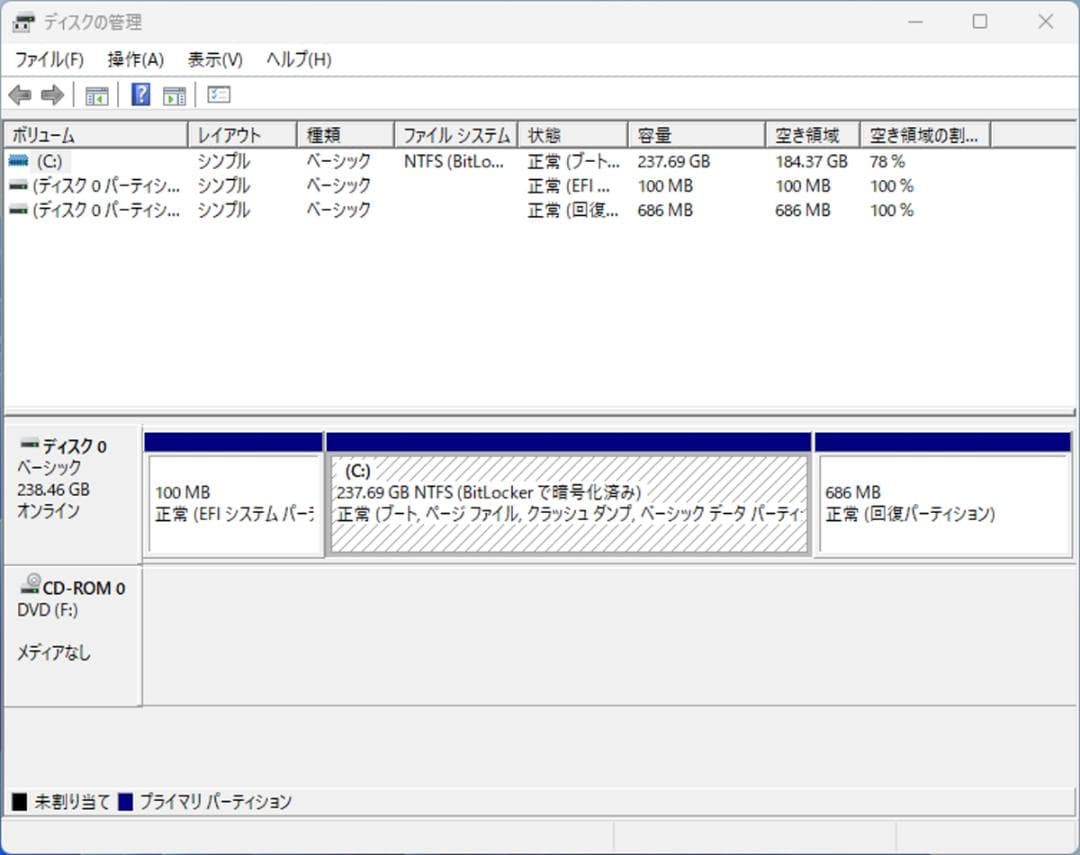Screen dimensions: 1080x855
Task: Open the 操作(A) menu
Action: coord(133,59)
